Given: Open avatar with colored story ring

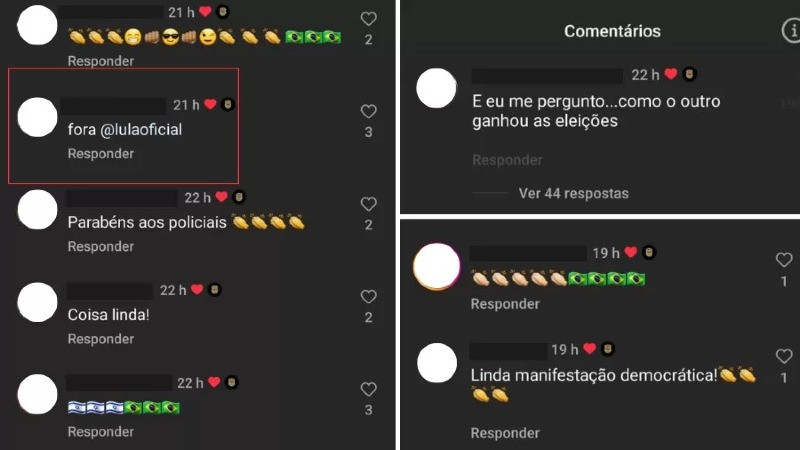Looking at the screenshot, I should point(437,267).
